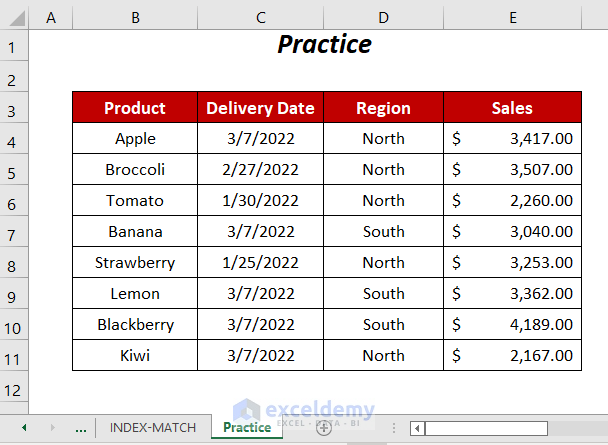The width and height of the screenshot is (608, 445).
Task: Click row 7 header
Action: pos(14,232)
